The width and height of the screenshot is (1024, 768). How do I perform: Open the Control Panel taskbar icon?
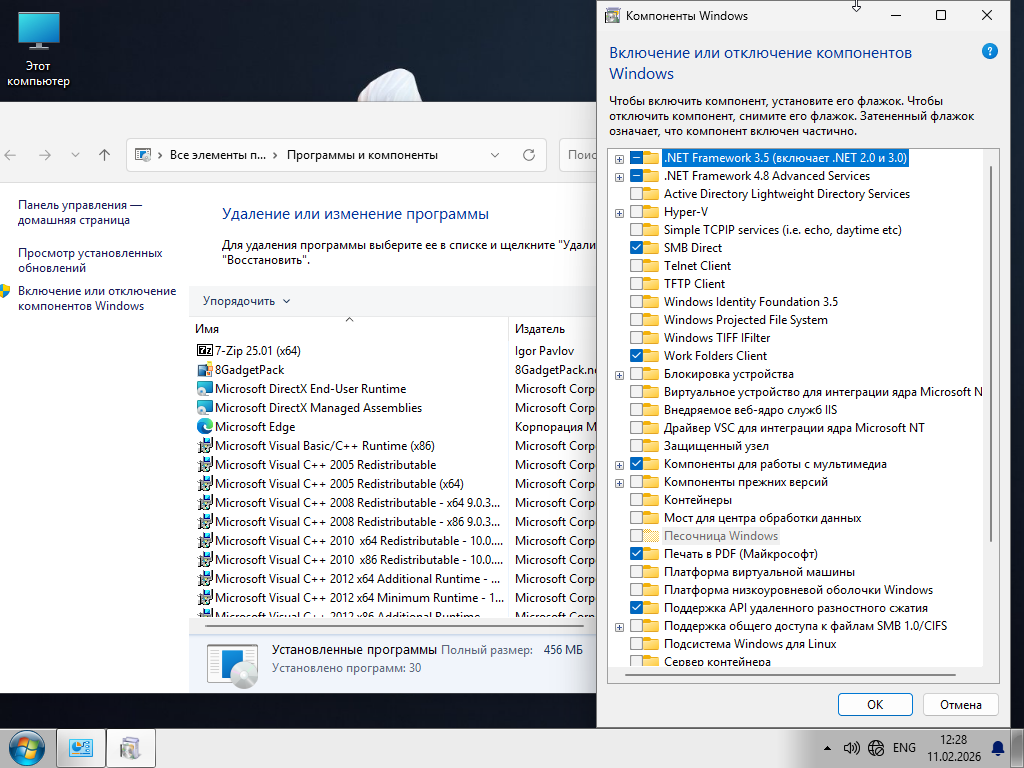pyautogui.click(x=81, y=748)
